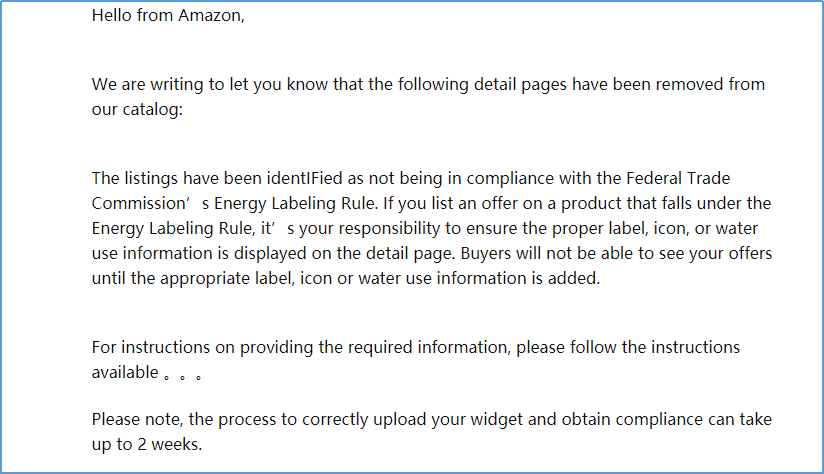
Task: Click the three dots after 'available'
Action: (x=184, y=376)
